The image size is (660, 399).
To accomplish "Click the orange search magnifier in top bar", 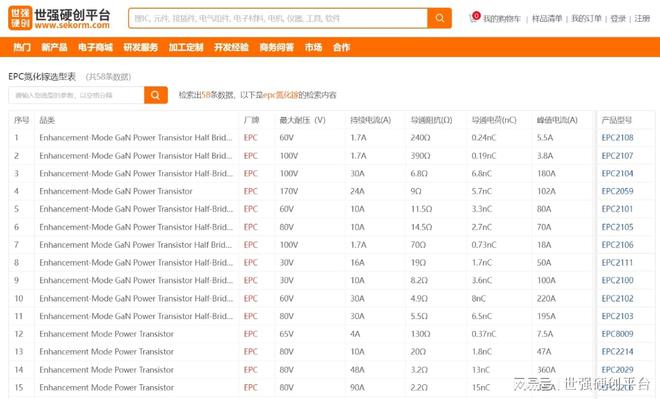I will point(439,18).
